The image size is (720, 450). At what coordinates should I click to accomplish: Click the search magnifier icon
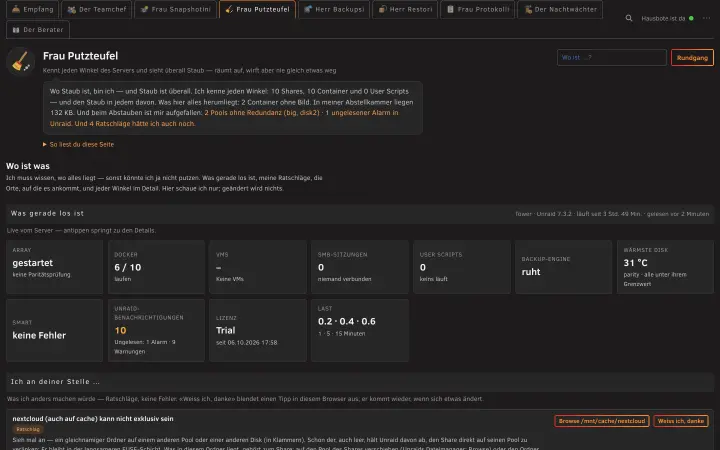(x=629, y=18)
